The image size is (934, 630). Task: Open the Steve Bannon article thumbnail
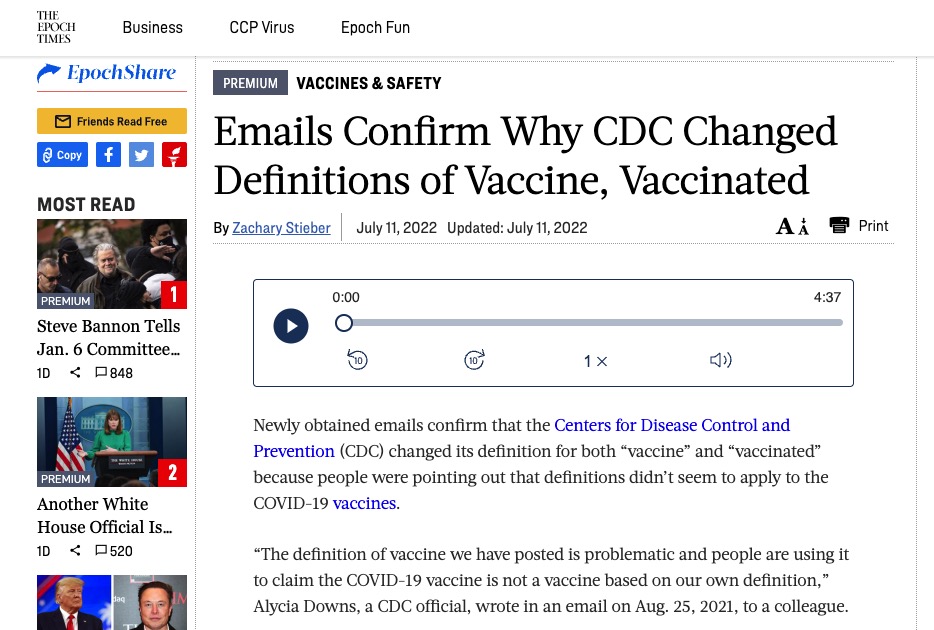pyautogui.click(x=112, y=264)
